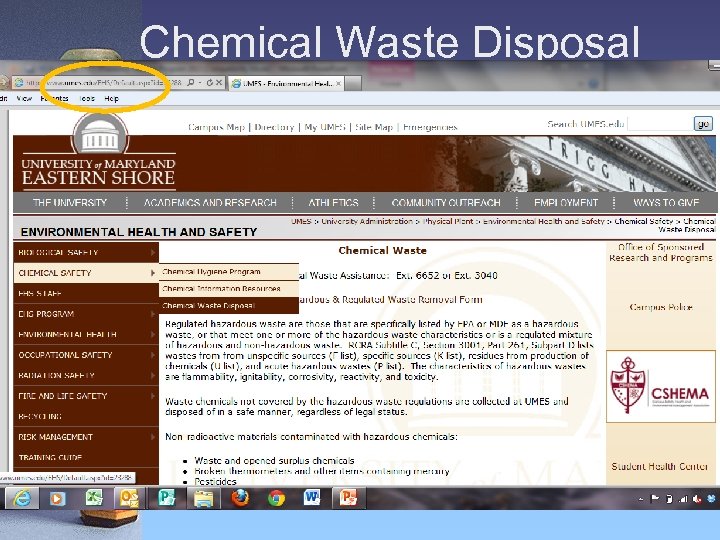Click Physical Plant in the breadcrumb
Viewport: 720px width, 540px height.
pyautogui.click(x=448, y=221)
